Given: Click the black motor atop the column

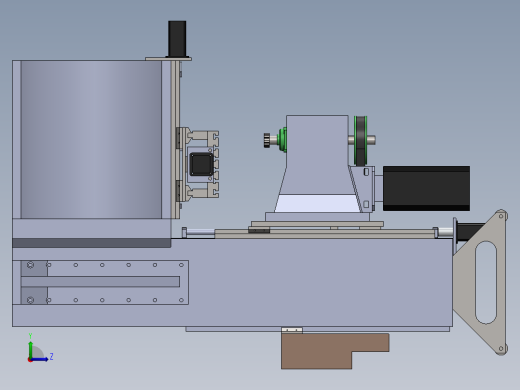Looking at the screenshot, I should (177, 39).
